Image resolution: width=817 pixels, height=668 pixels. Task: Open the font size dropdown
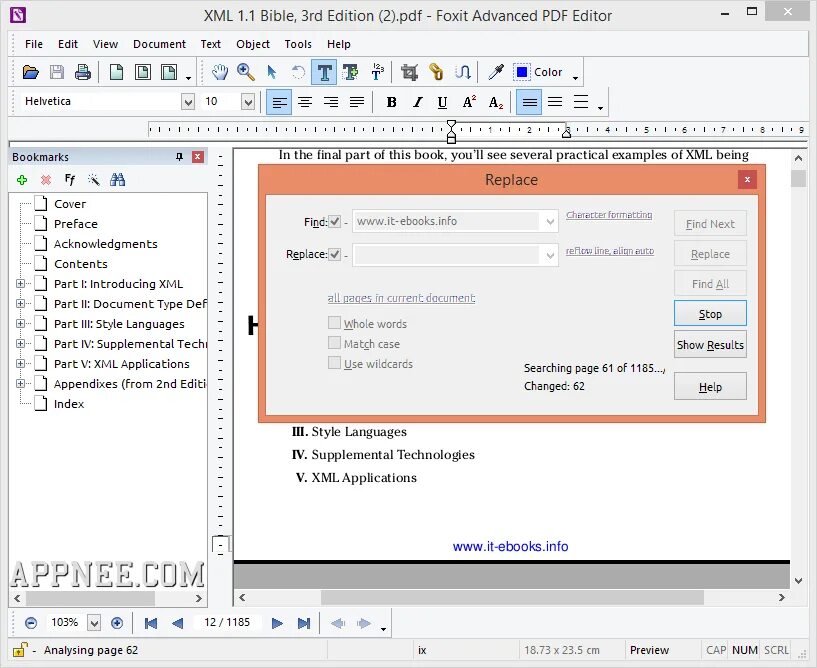248,102
